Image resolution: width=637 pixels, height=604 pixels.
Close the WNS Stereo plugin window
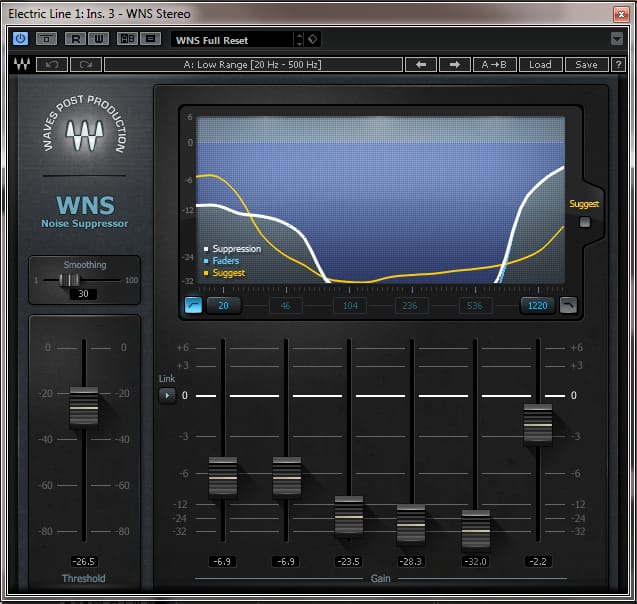click(621, 15)
